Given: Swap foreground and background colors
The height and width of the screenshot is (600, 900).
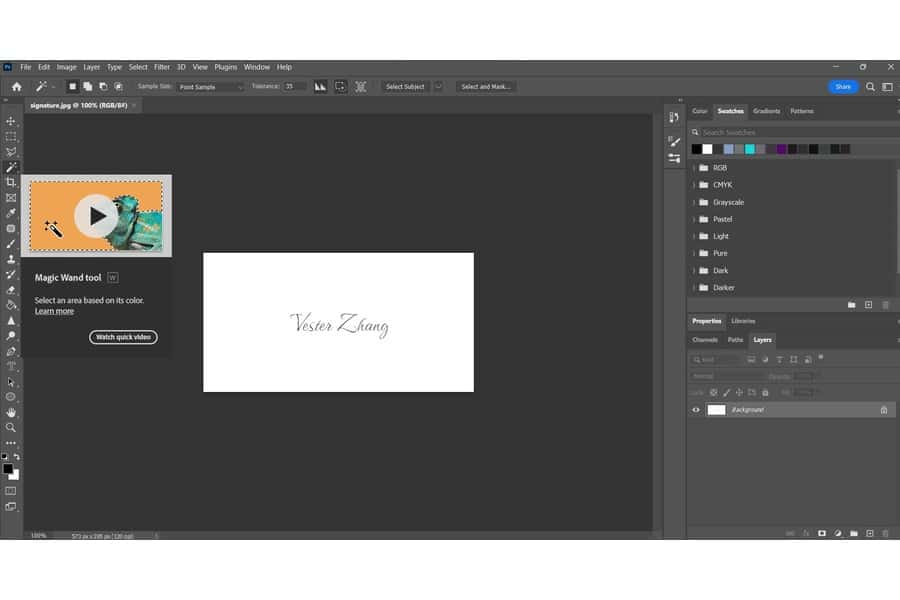Looking at the screenshot, I should [x=17, y=457].
